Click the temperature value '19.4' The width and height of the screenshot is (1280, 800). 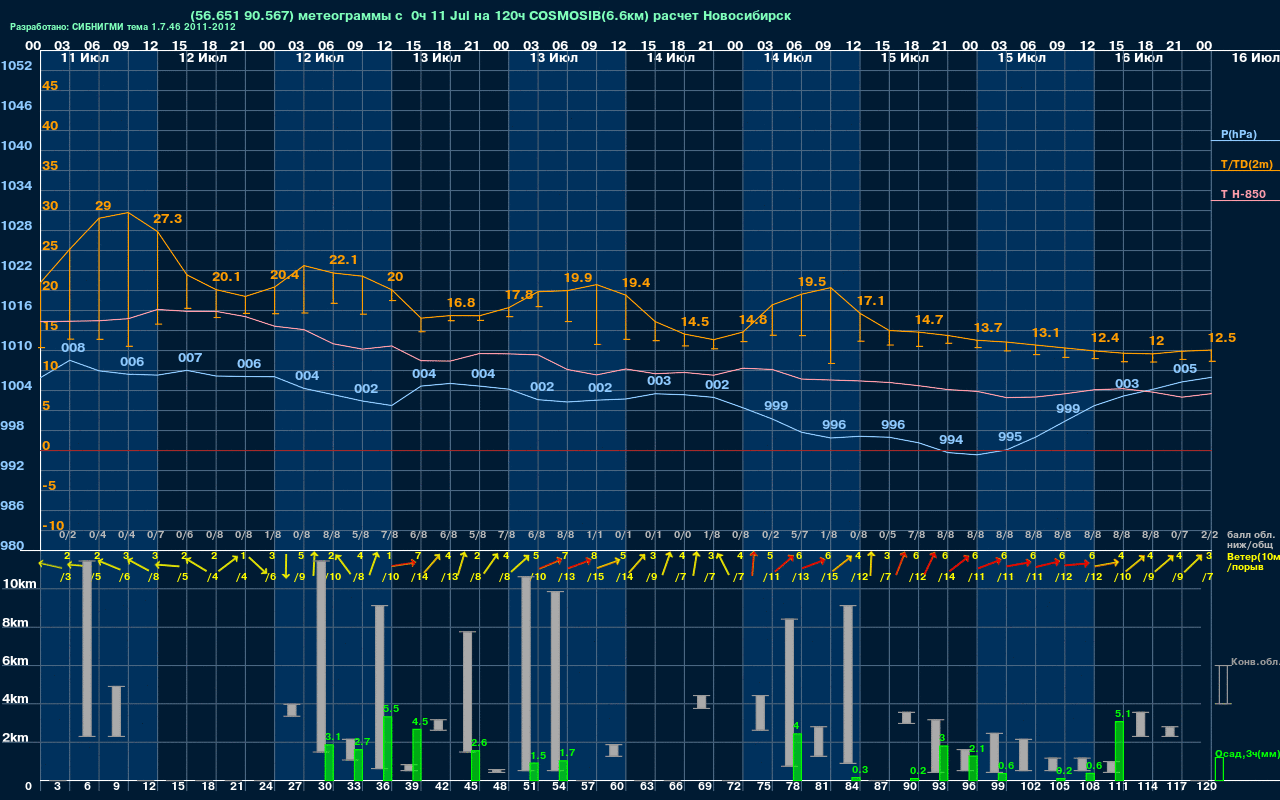point(636,283)
